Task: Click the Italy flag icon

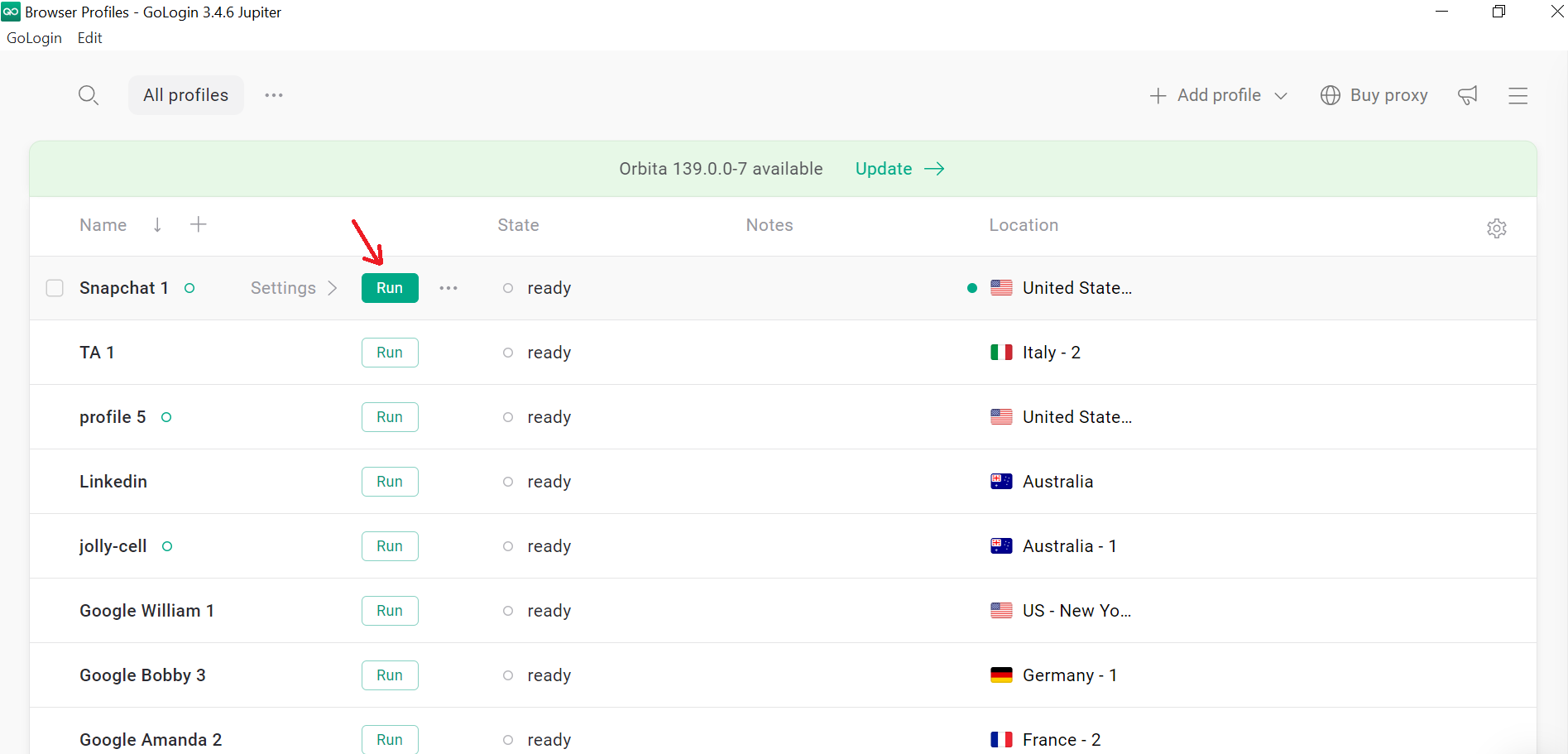Action: click(1001, 353)
